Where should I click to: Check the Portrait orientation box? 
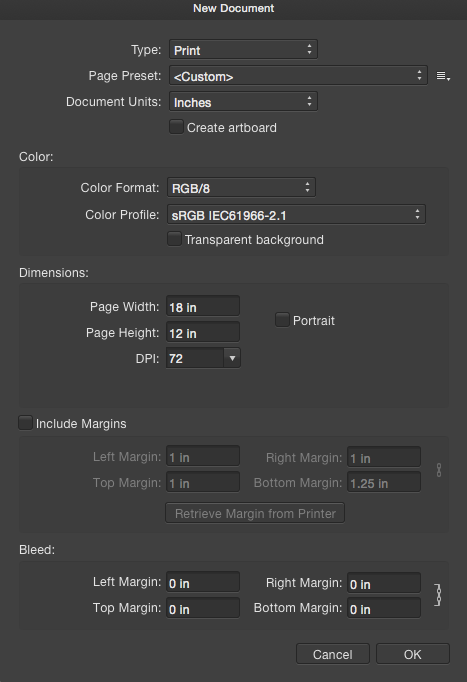point(282,320)
